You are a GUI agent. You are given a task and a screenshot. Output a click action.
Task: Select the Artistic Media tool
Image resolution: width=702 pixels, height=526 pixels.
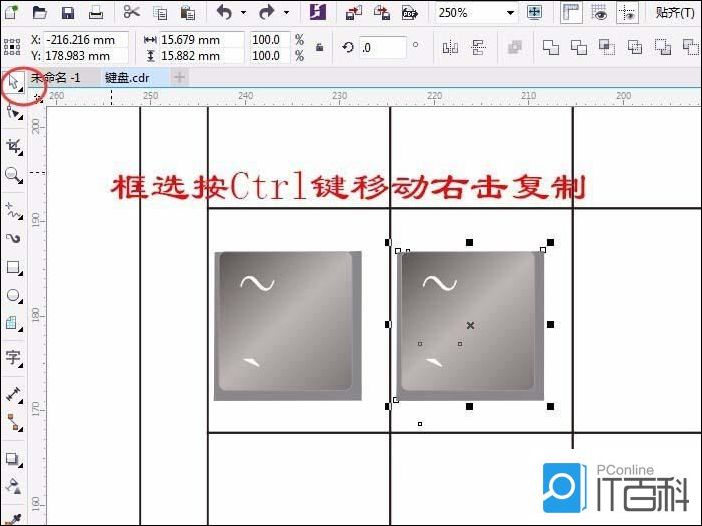click(x=14, y=238)
